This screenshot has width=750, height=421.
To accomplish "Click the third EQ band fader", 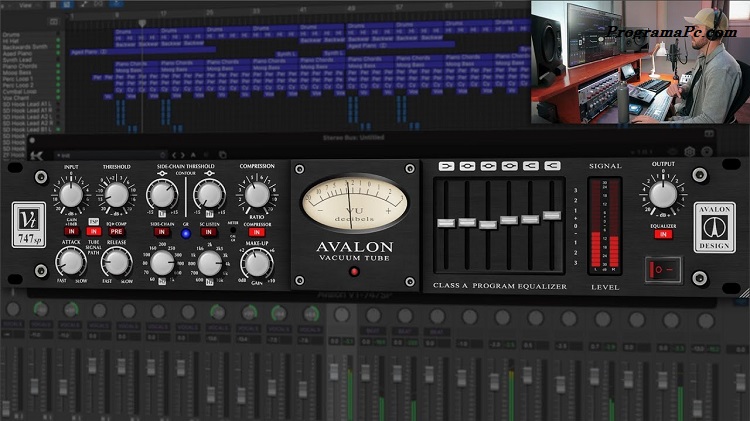I will click(488, 225).
